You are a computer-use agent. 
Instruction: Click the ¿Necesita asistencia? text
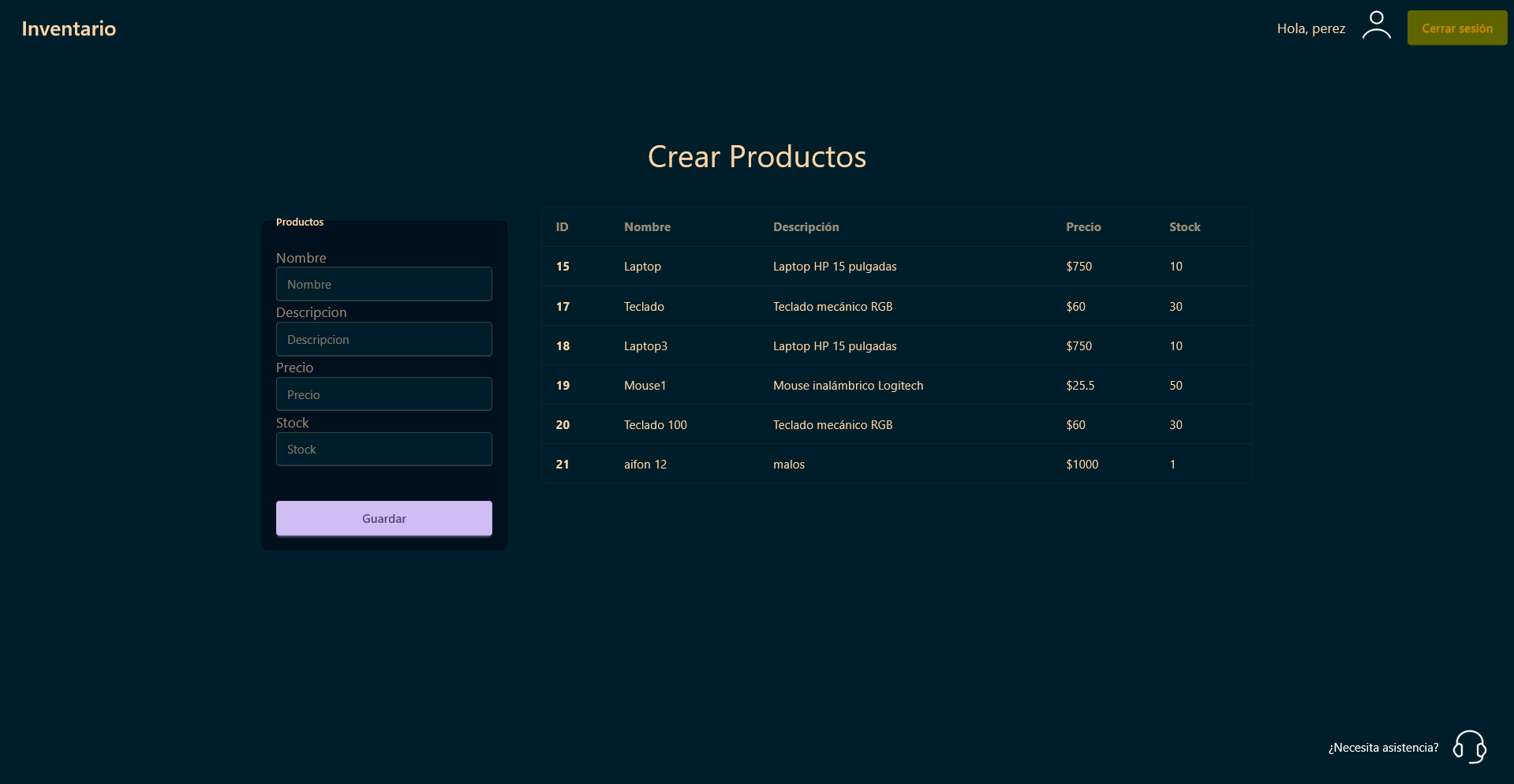[x=1383, y=748]
